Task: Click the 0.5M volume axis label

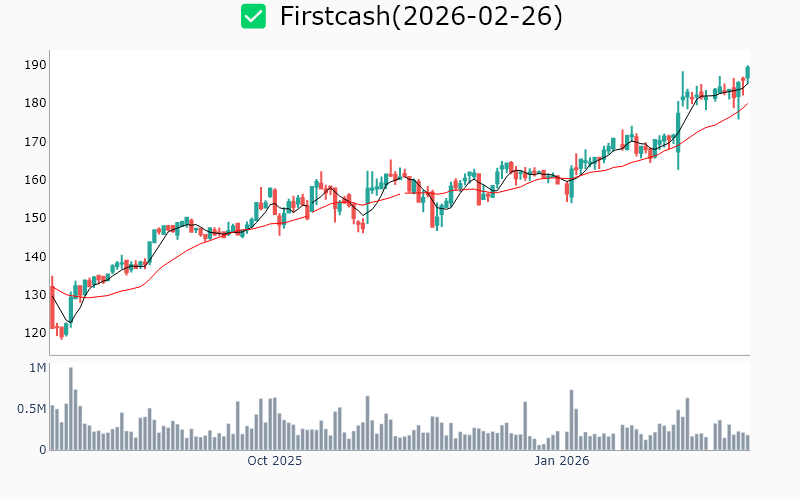Action: [x=31, y=409]
